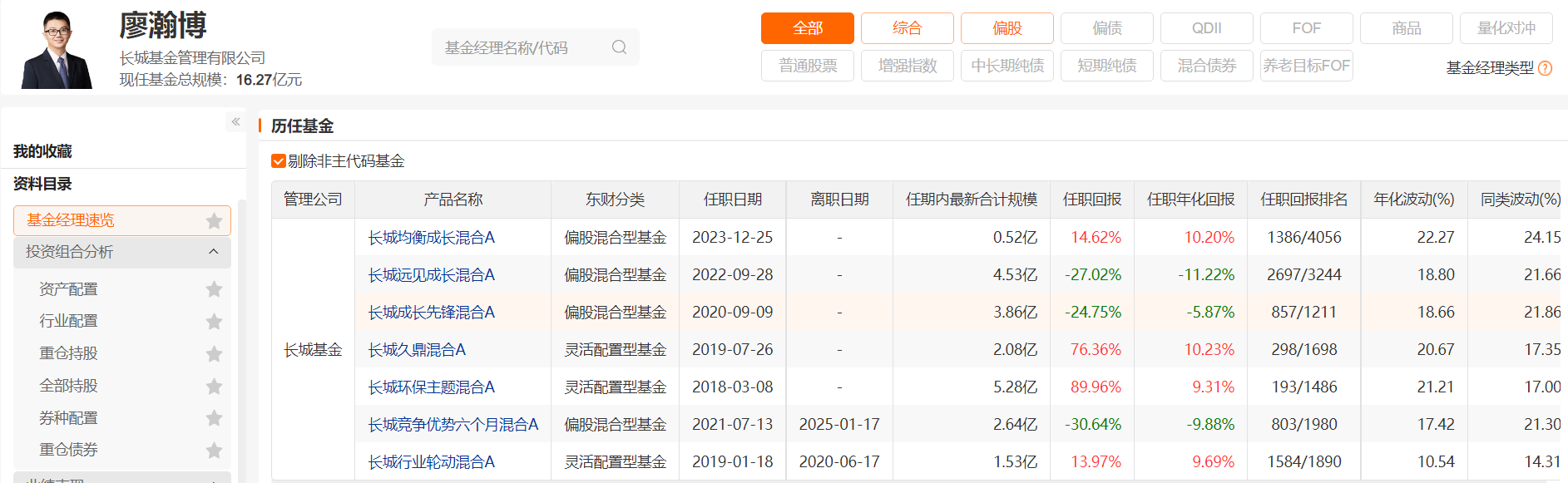The width and height of the screenshot is (1568, 483).
Task: Open 资产配置 in sidebar
Action: pos(68,289)
